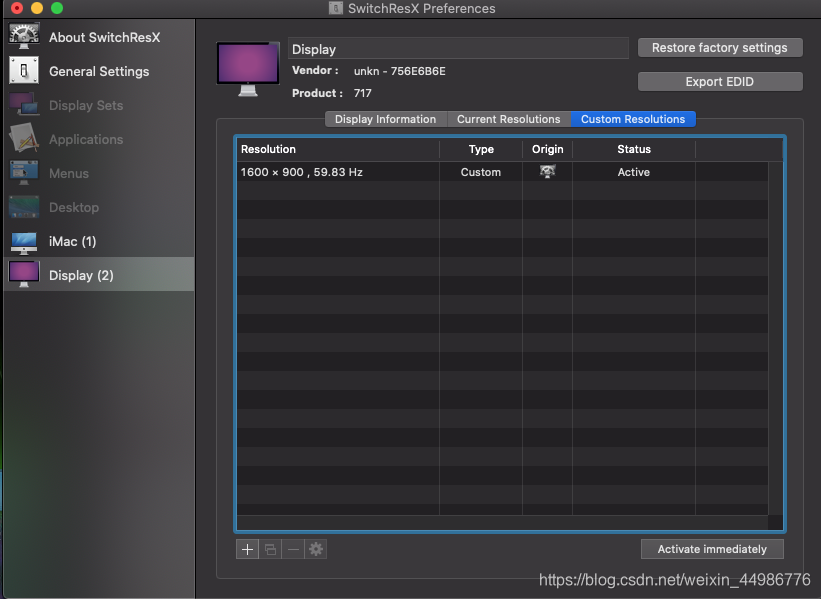The image size is (821, 599).
Task: Select Desktop label in sidebar
Action: pyautogui.click(x=74, y=207)
